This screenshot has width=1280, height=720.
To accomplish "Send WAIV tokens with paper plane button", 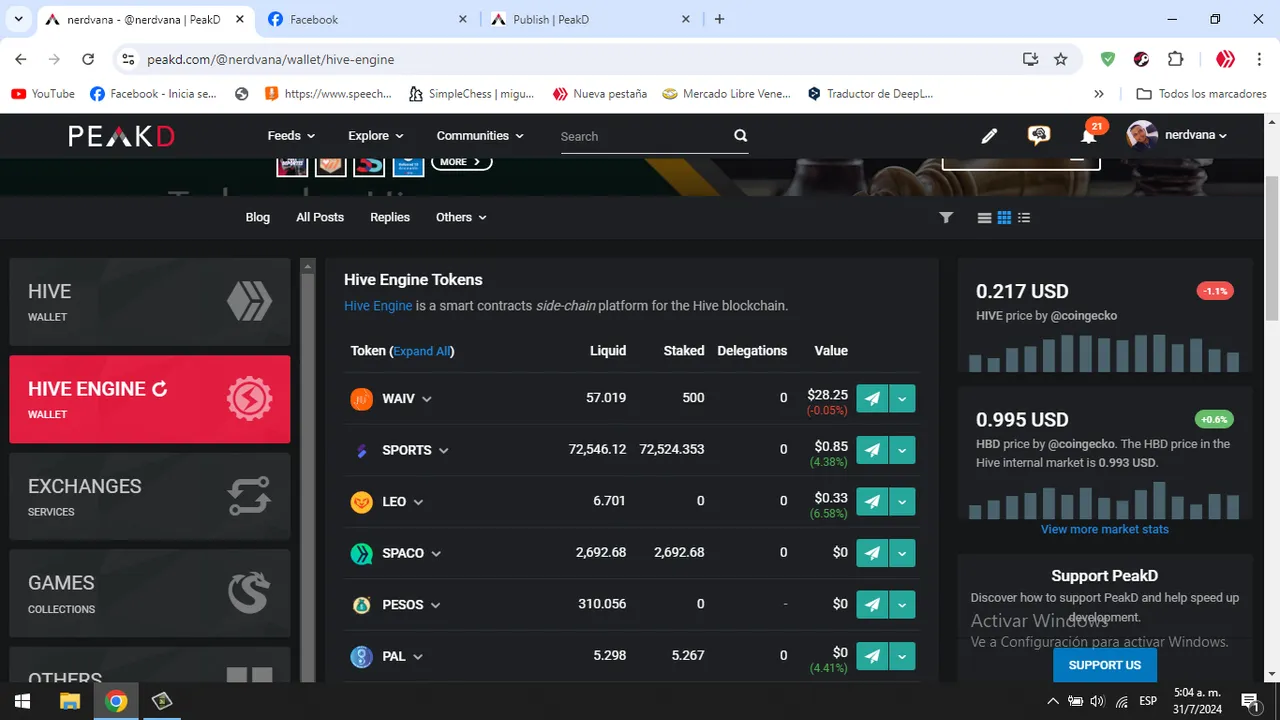I will (872, 398).
